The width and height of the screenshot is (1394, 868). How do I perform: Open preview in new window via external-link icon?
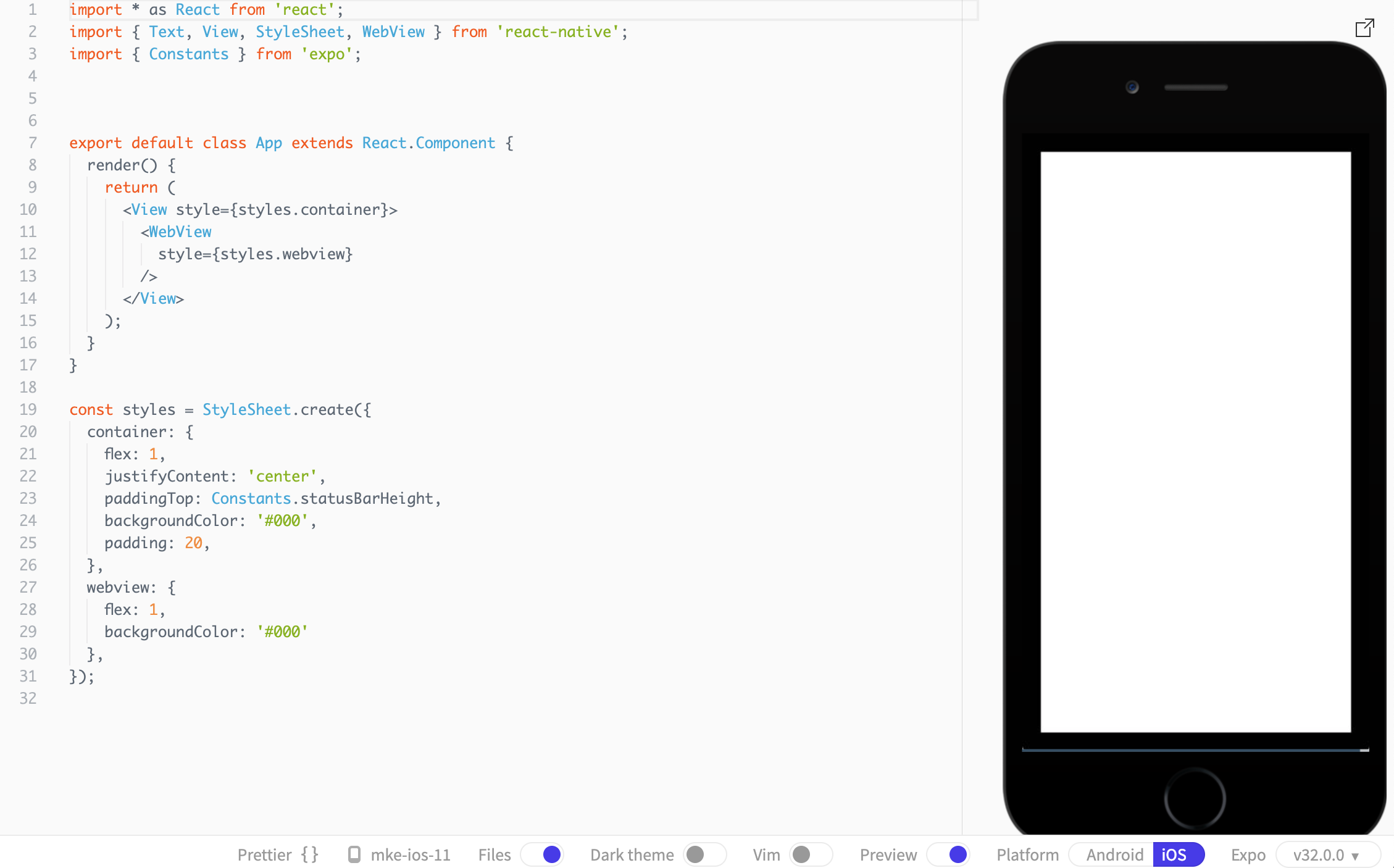click(1364, 28)
